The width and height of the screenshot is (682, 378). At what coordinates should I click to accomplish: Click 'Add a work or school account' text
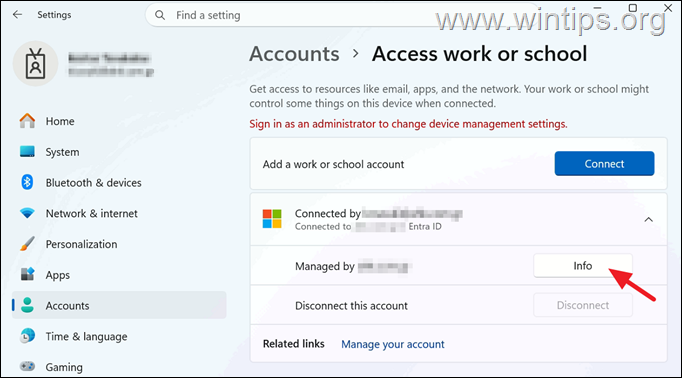pyautogui.click(x=333, y=164)
